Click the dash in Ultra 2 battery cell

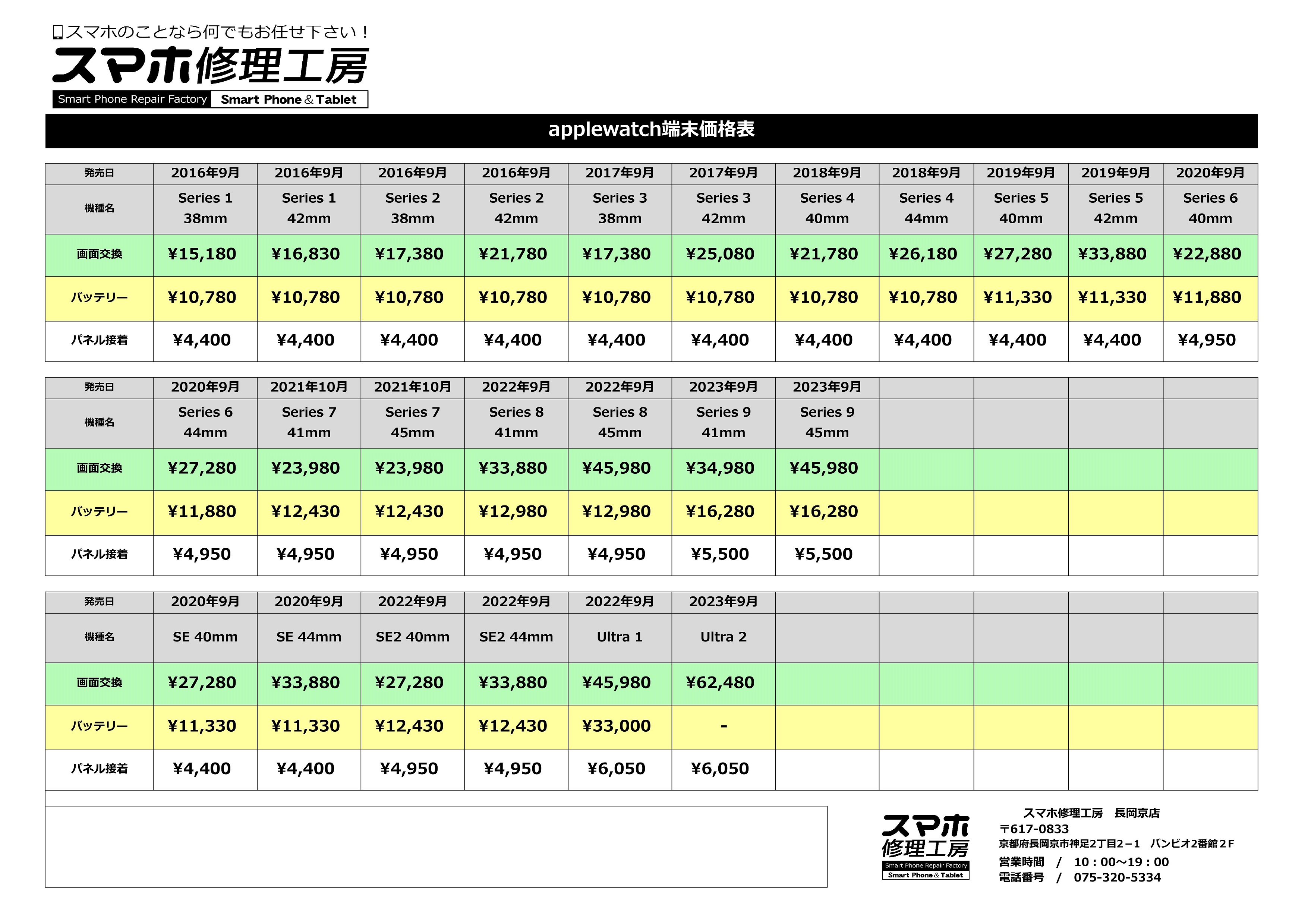tap(724, 726)
